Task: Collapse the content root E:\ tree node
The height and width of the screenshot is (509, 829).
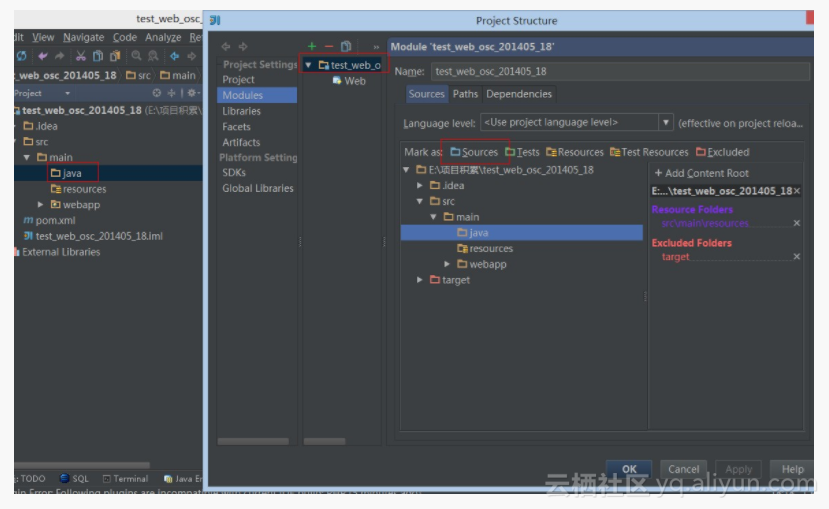Action: coord(406,170)
